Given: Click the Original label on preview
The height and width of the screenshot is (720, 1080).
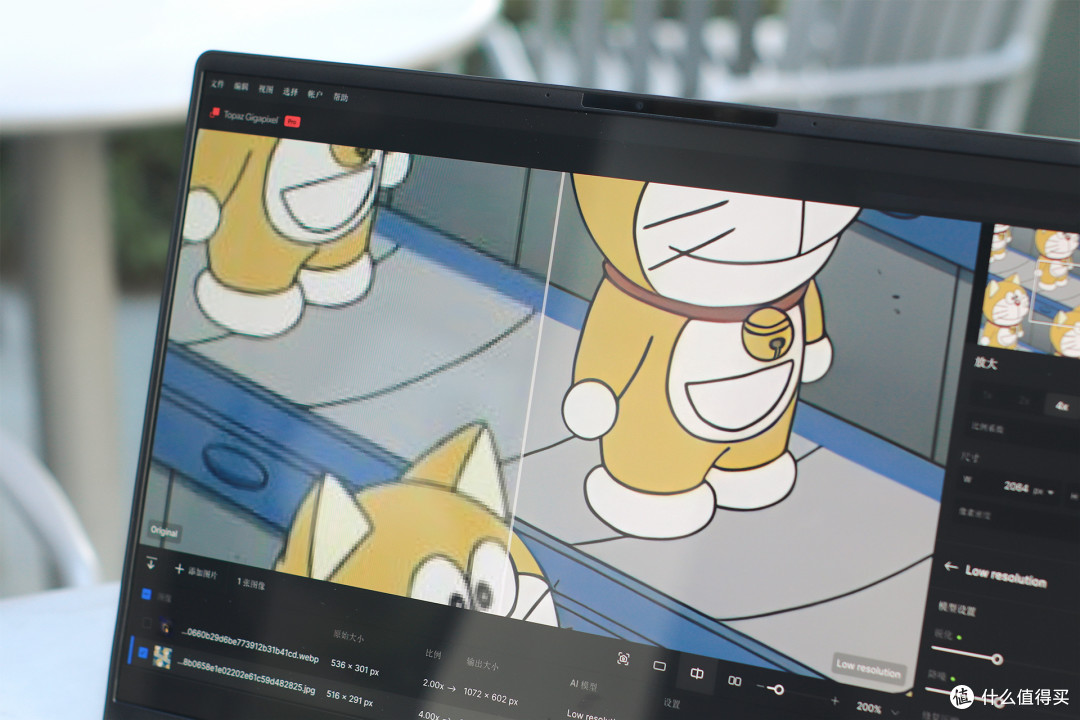Looking at the screenshot, I should click(x=164, y=531).
